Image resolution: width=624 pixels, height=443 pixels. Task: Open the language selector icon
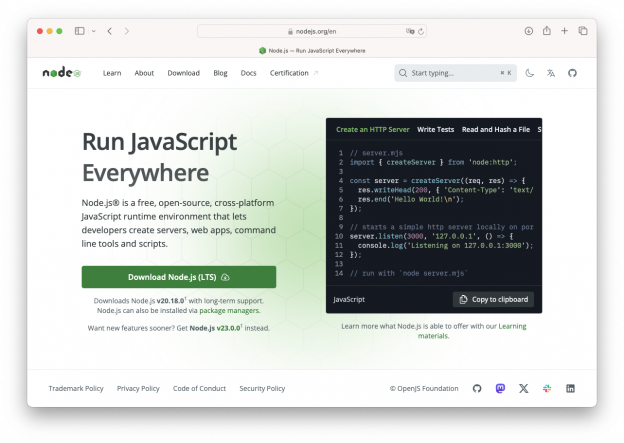pos(551,73)
